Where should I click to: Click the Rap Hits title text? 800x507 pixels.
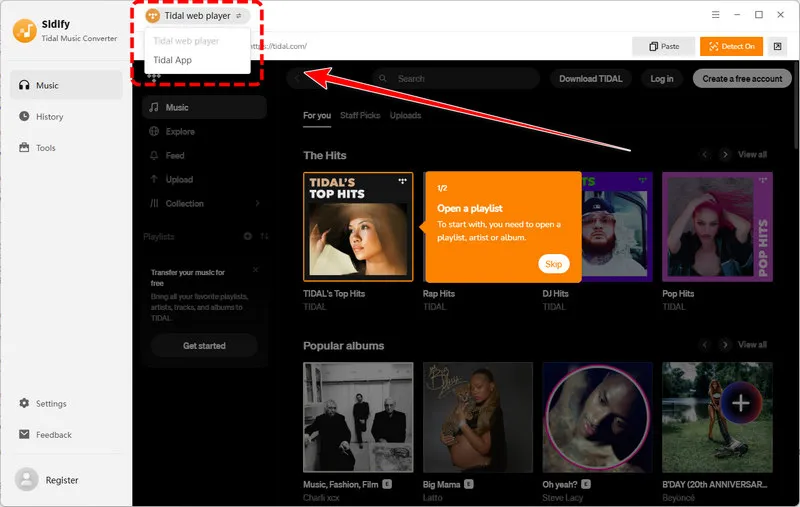point(439,293)
